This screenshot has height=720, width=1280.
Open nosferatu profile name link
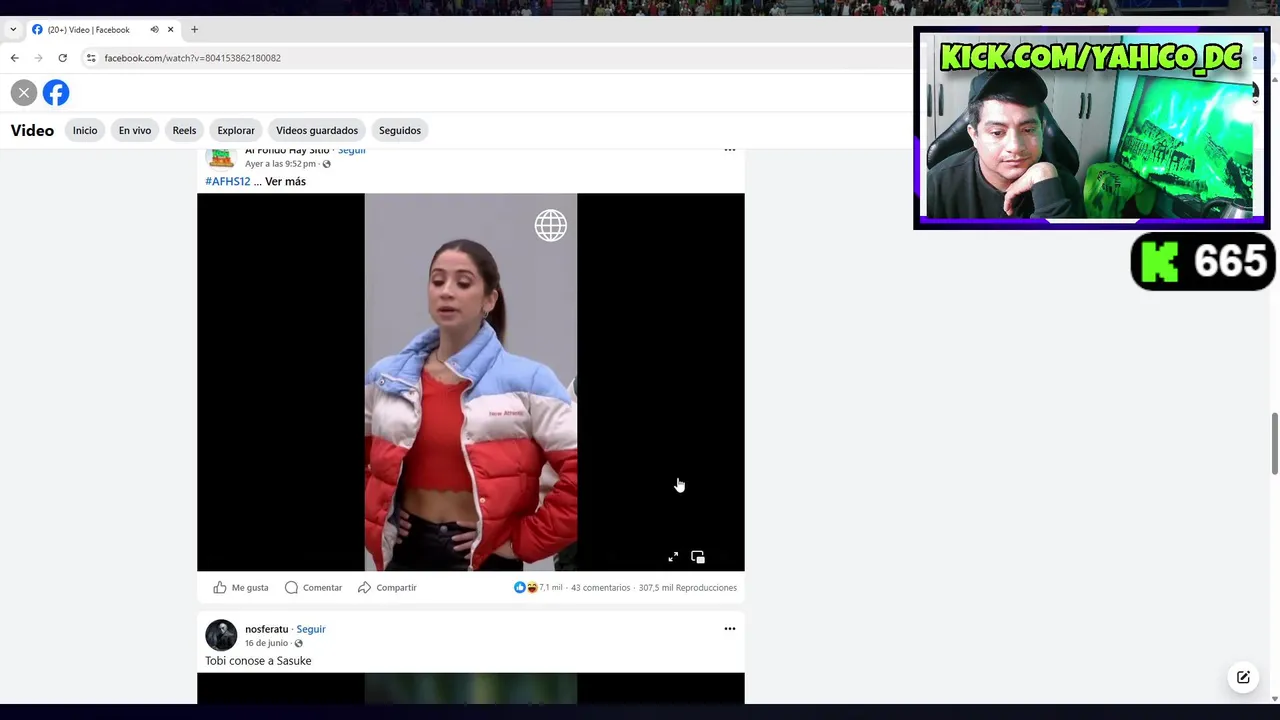[x=267, y=629]
